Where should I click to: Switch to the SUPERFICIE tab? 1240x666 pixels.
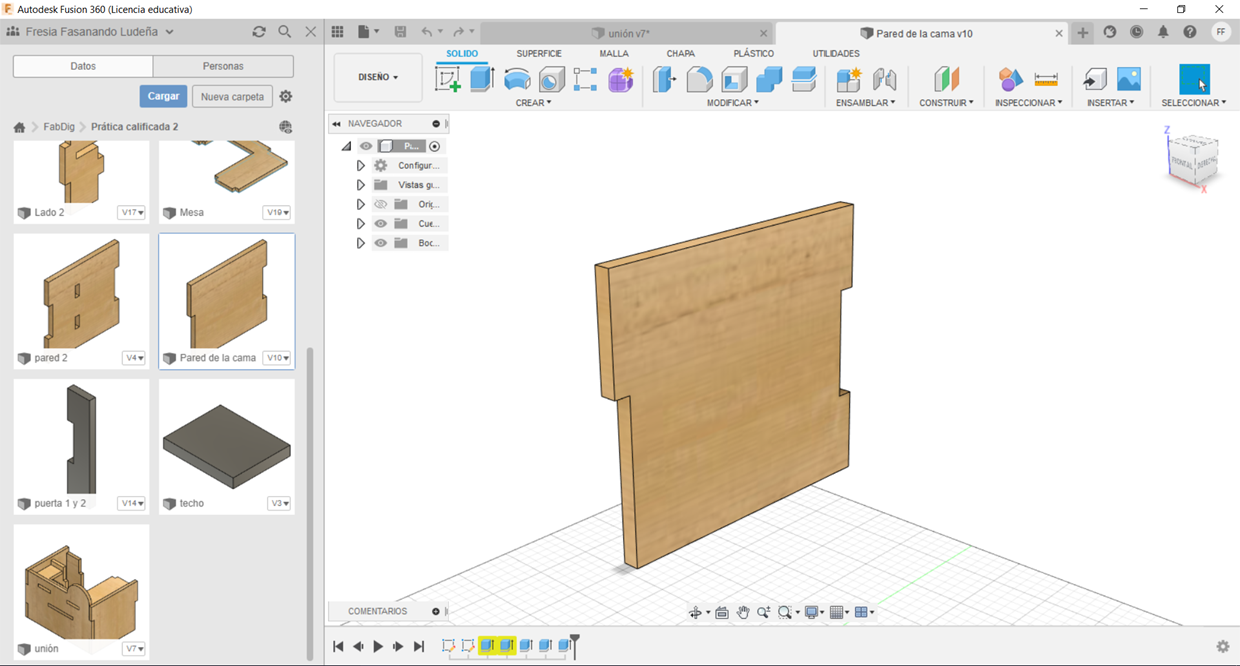point(538,53)
